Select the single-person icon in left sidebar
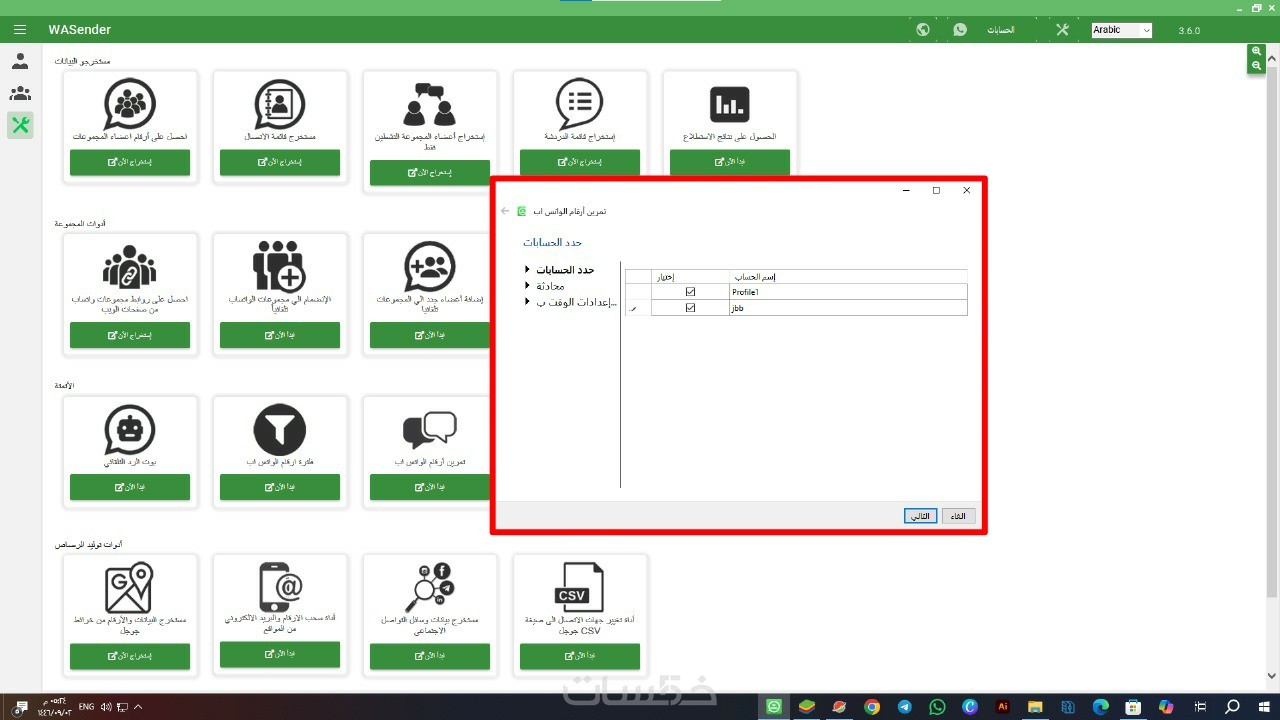 point(20,61)
